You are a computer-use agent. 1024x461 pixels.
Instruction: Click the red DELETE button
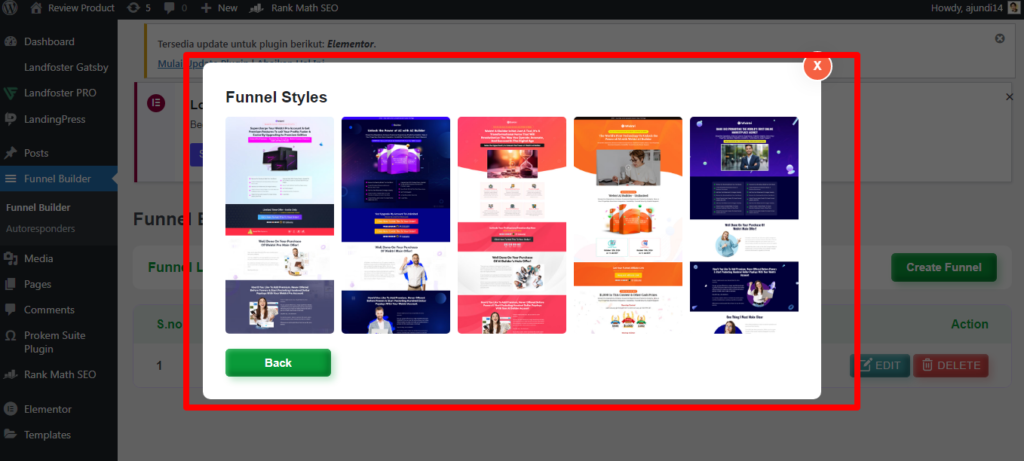pos(950,365)
